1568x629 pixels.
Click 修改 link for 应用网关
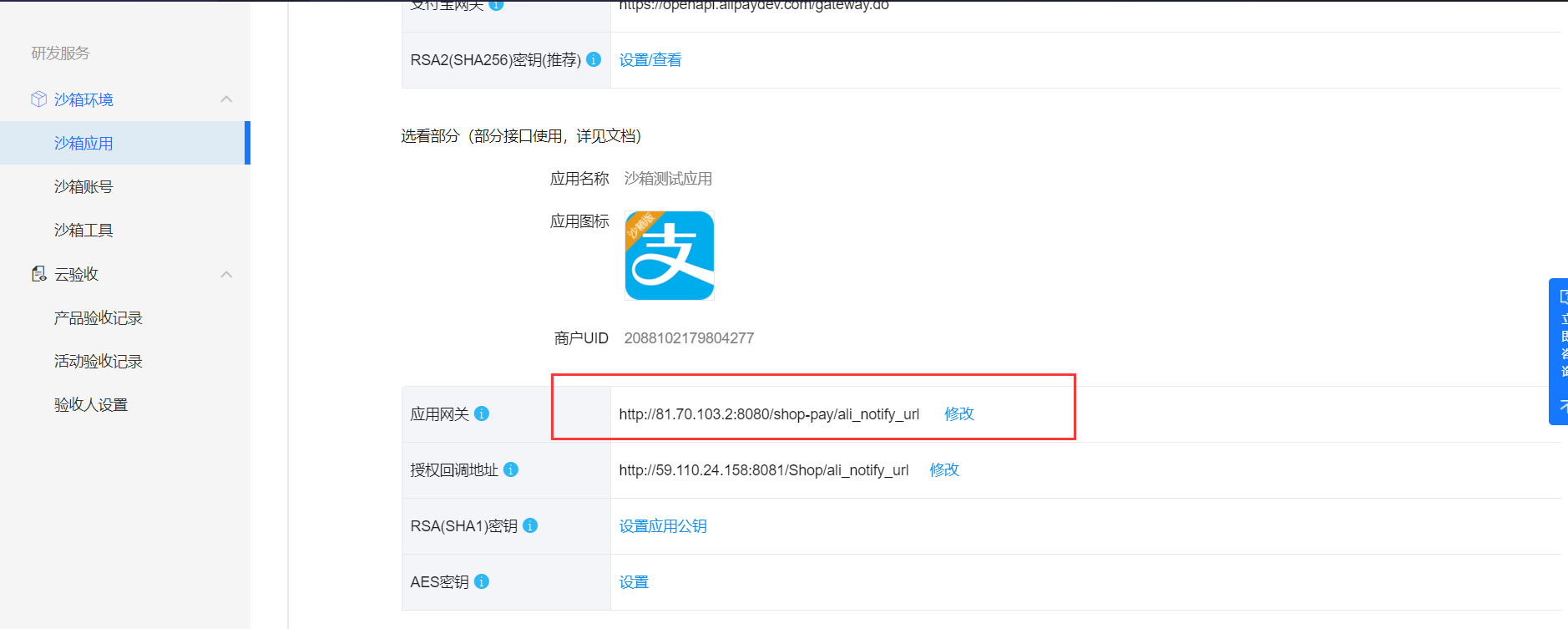coord(959,413)
